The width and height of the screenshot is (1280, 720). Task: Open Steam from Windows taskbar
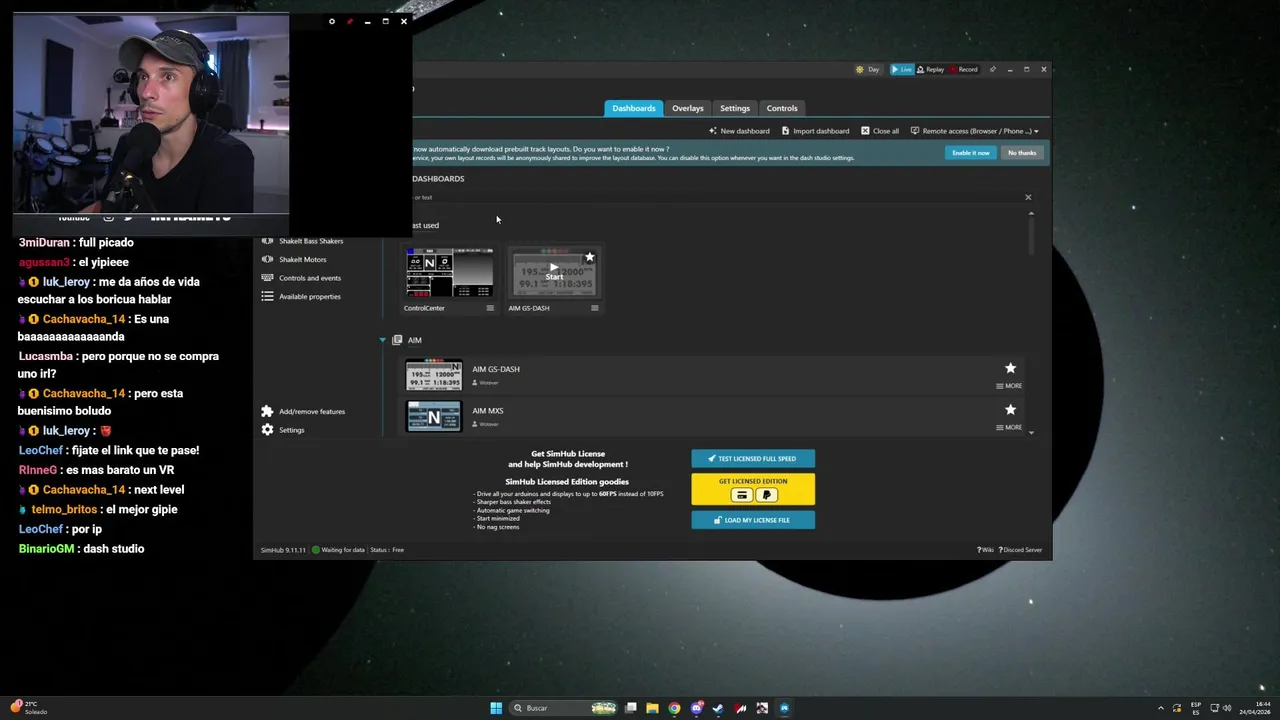pyautogui.click(x=718, y=708)
